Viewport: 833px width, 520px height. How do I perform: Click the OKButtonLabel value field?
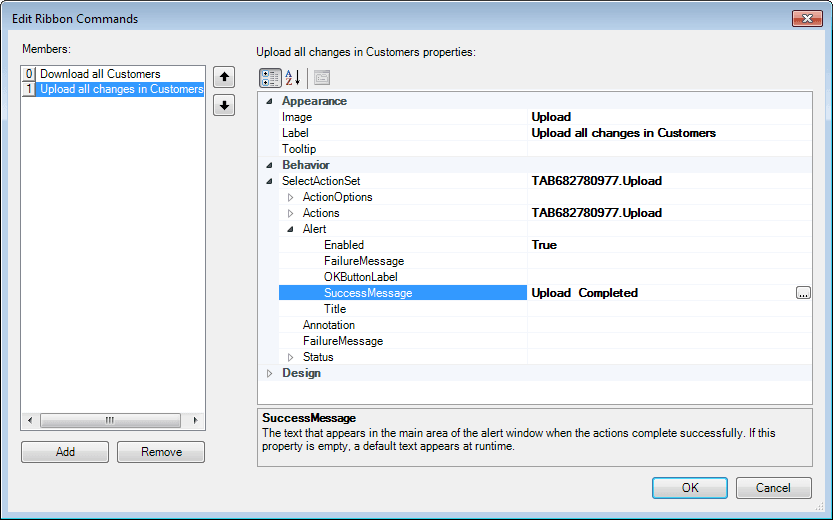pos(669,277)
